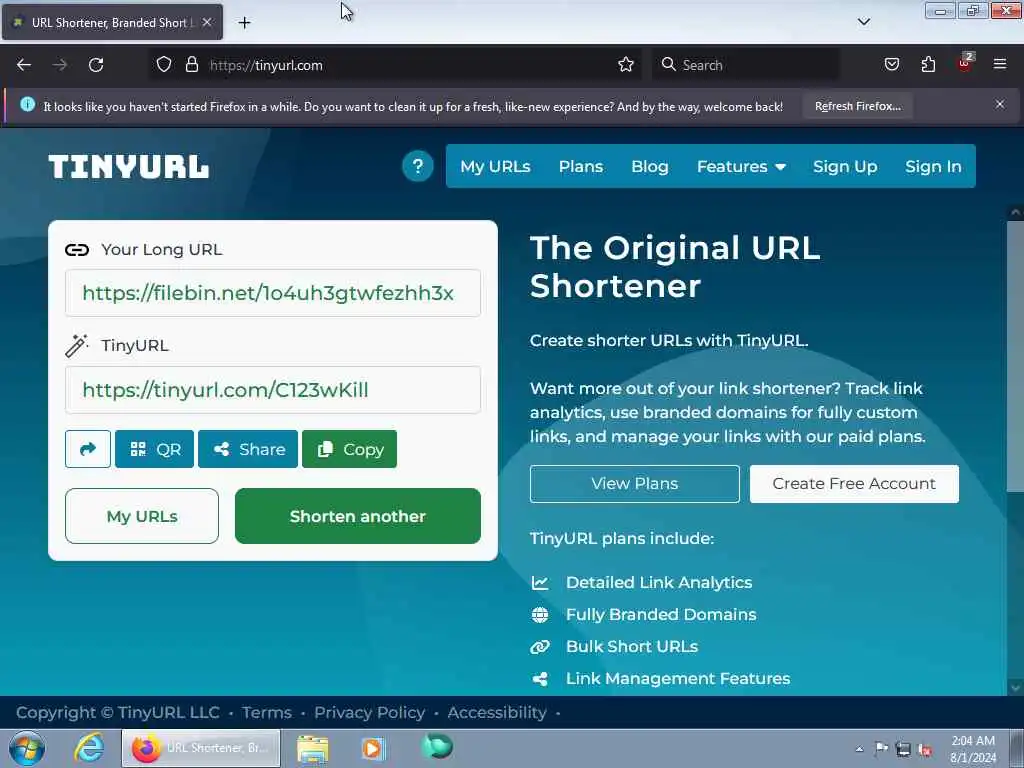This screenshot has width=1024, height=768.
Task: Click the uBlock extension icon with badge
Action: (965, 63)
